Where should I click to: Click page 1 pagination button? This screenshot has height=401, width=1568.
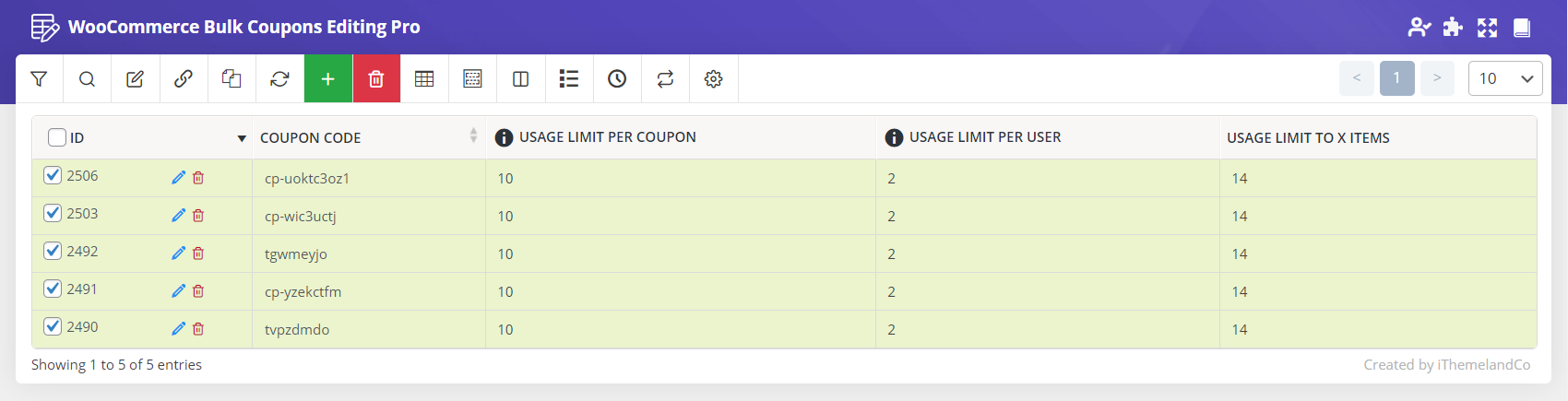(1396, 79)
